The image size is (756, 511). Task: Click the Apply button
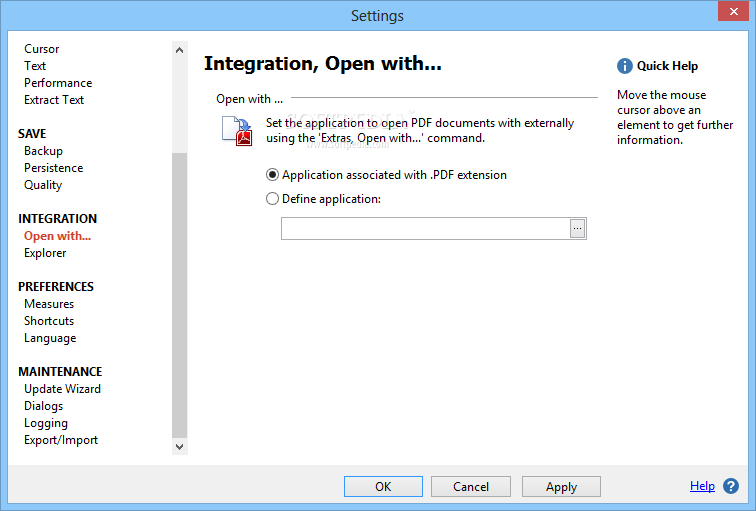tap(561, 487)
